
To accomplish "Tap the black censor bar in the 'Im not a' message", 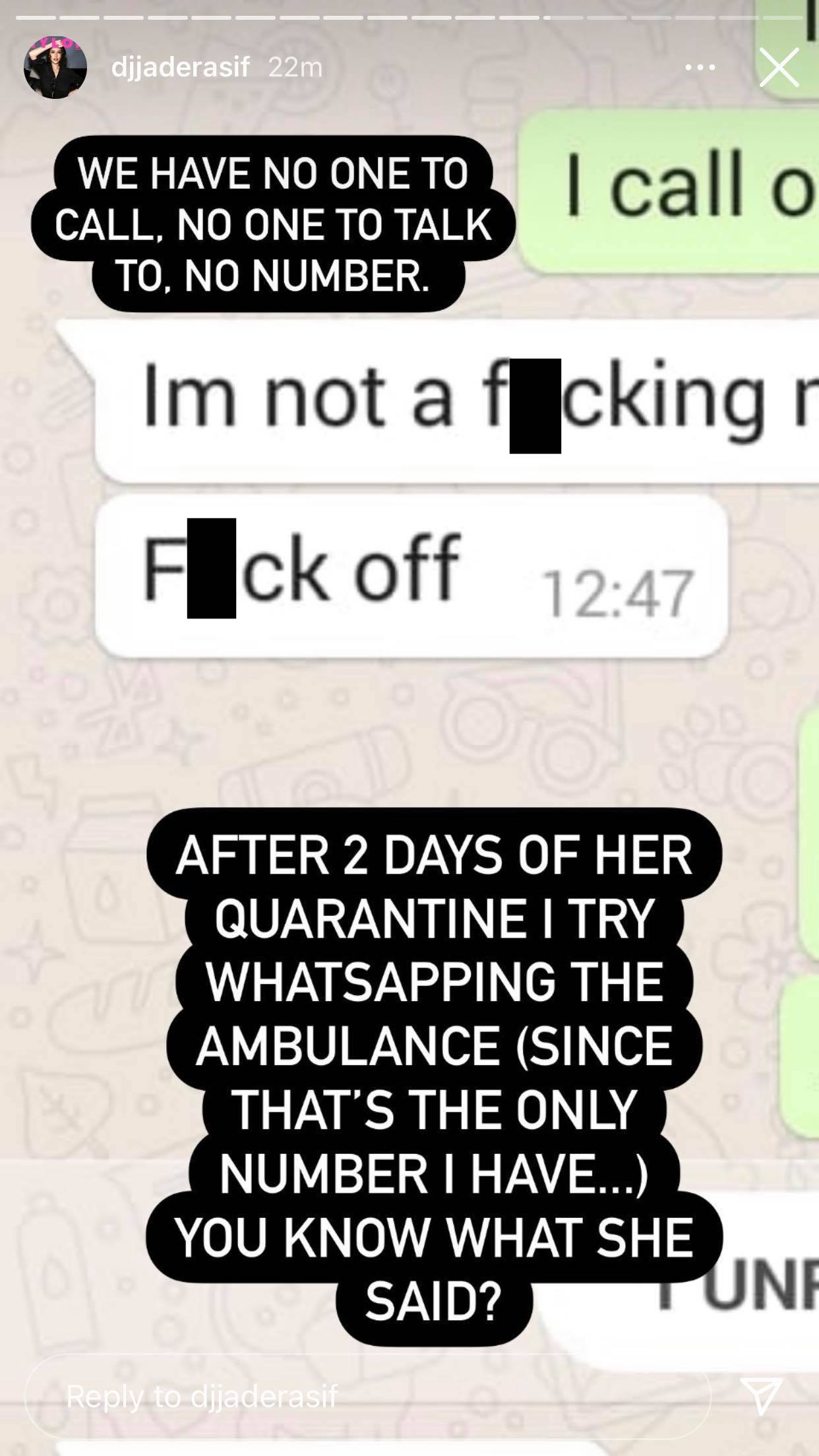I will coord(535,406).
